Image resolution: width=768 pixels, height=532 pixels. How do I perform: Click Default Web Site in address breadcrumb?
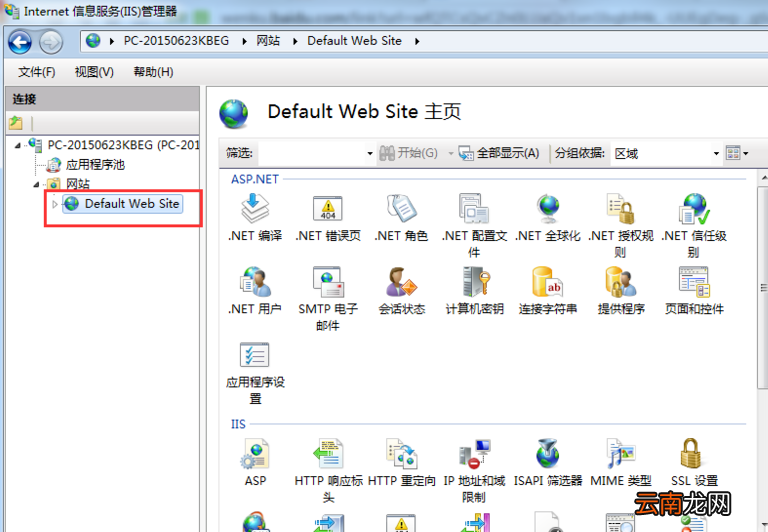[x=354, y=41]
